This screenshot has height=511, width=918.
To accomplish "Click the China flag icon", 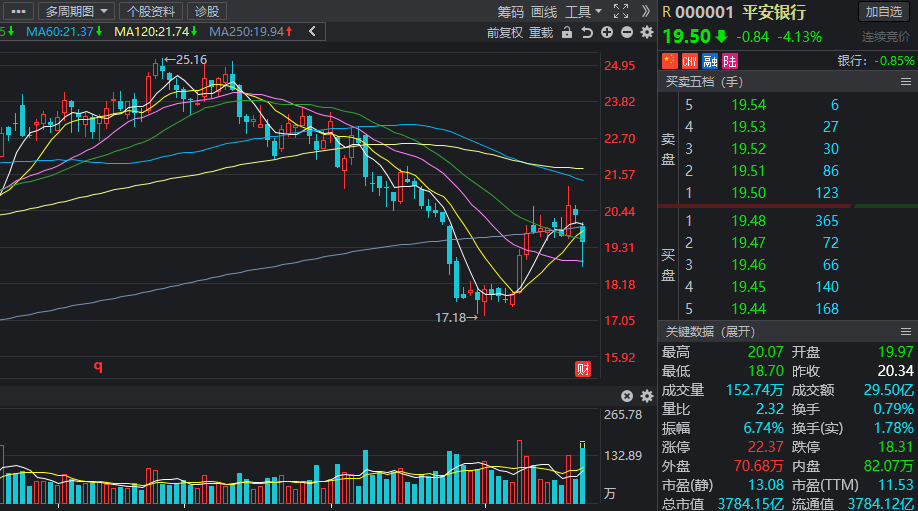I will 670,61.
